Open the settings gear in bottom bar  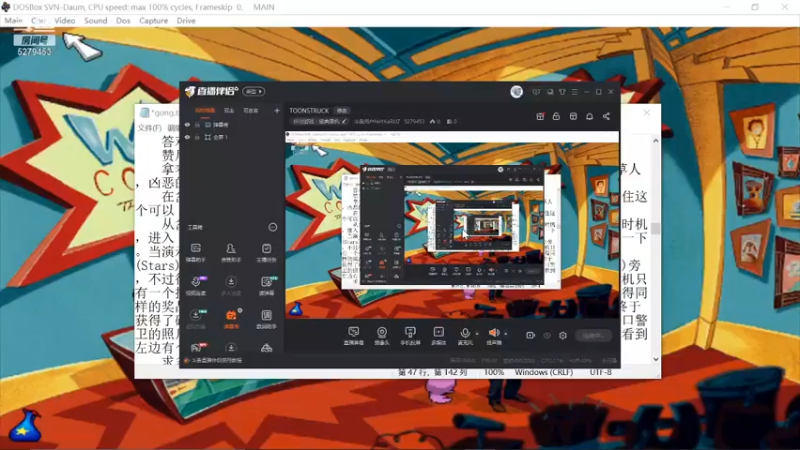[563, 335]
